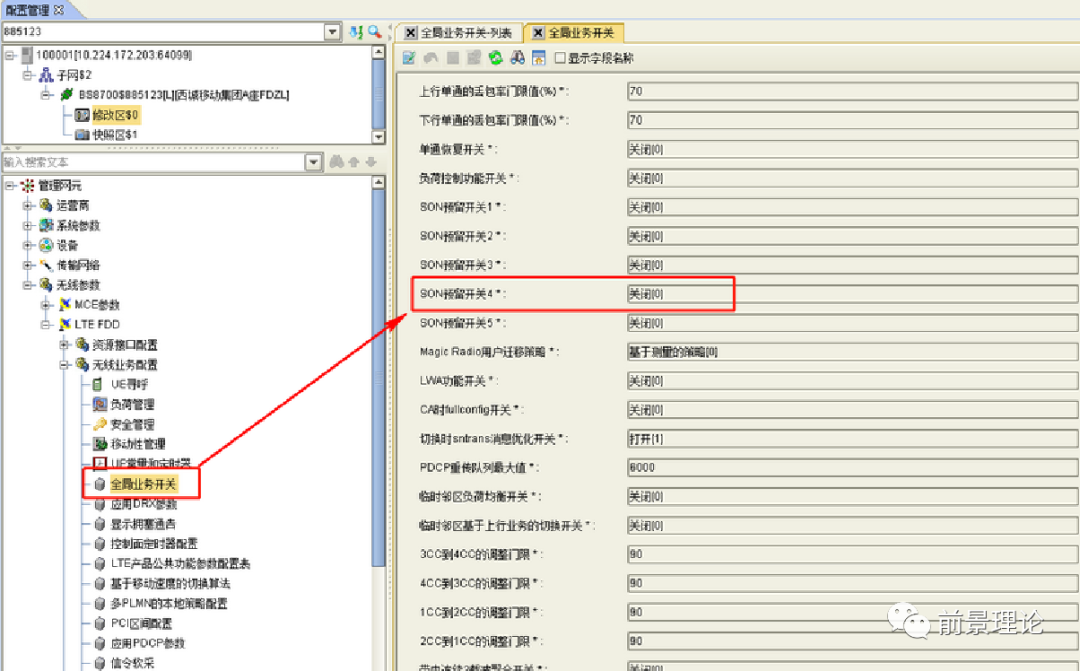
Task: Select 负荷管理 in the navigation tree
Action: [131, 404]
